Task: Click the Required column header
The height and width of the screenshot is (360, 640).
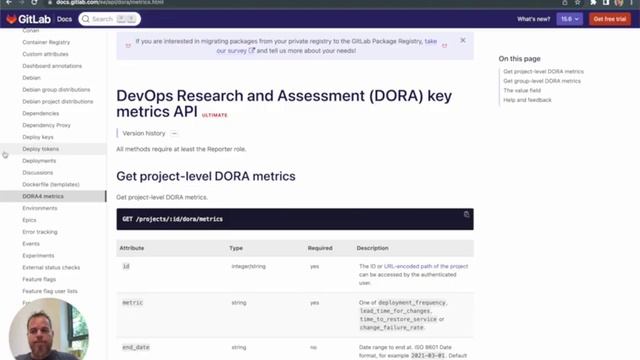Action: [320, 248]
